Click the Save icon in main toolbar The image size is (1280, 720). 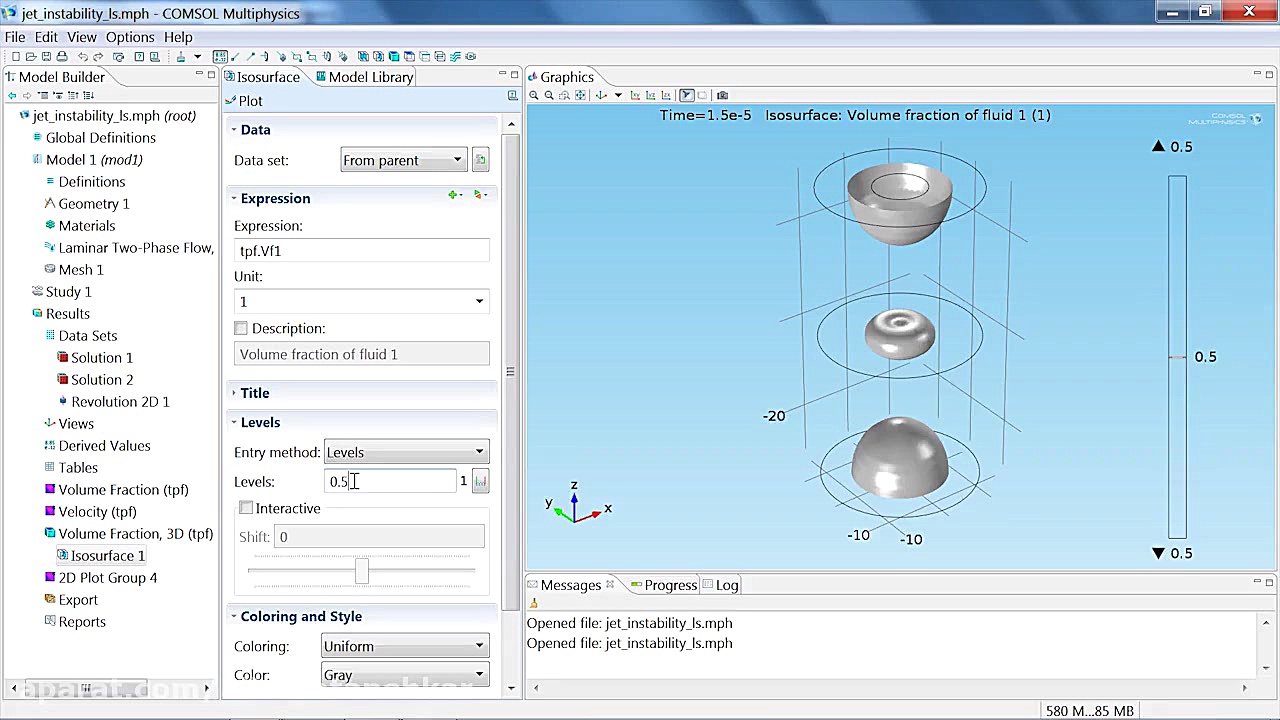point(47,57)
